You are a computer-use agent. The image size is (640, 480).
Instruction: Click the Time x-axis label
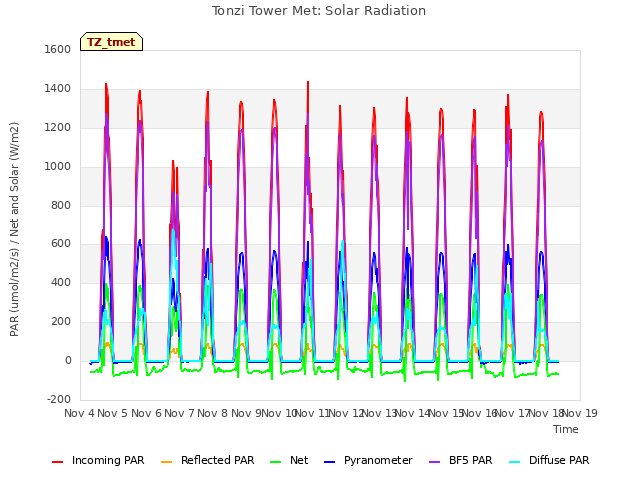pyautogui.click(x=566, y=429)
